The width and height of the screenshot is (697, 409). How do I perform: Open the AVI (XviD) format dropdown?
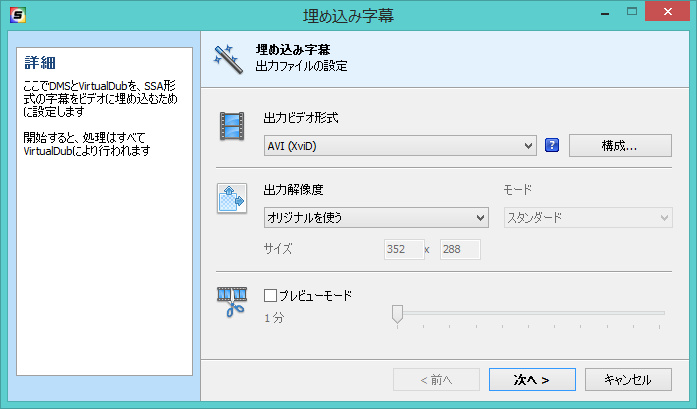coord(400,146)
